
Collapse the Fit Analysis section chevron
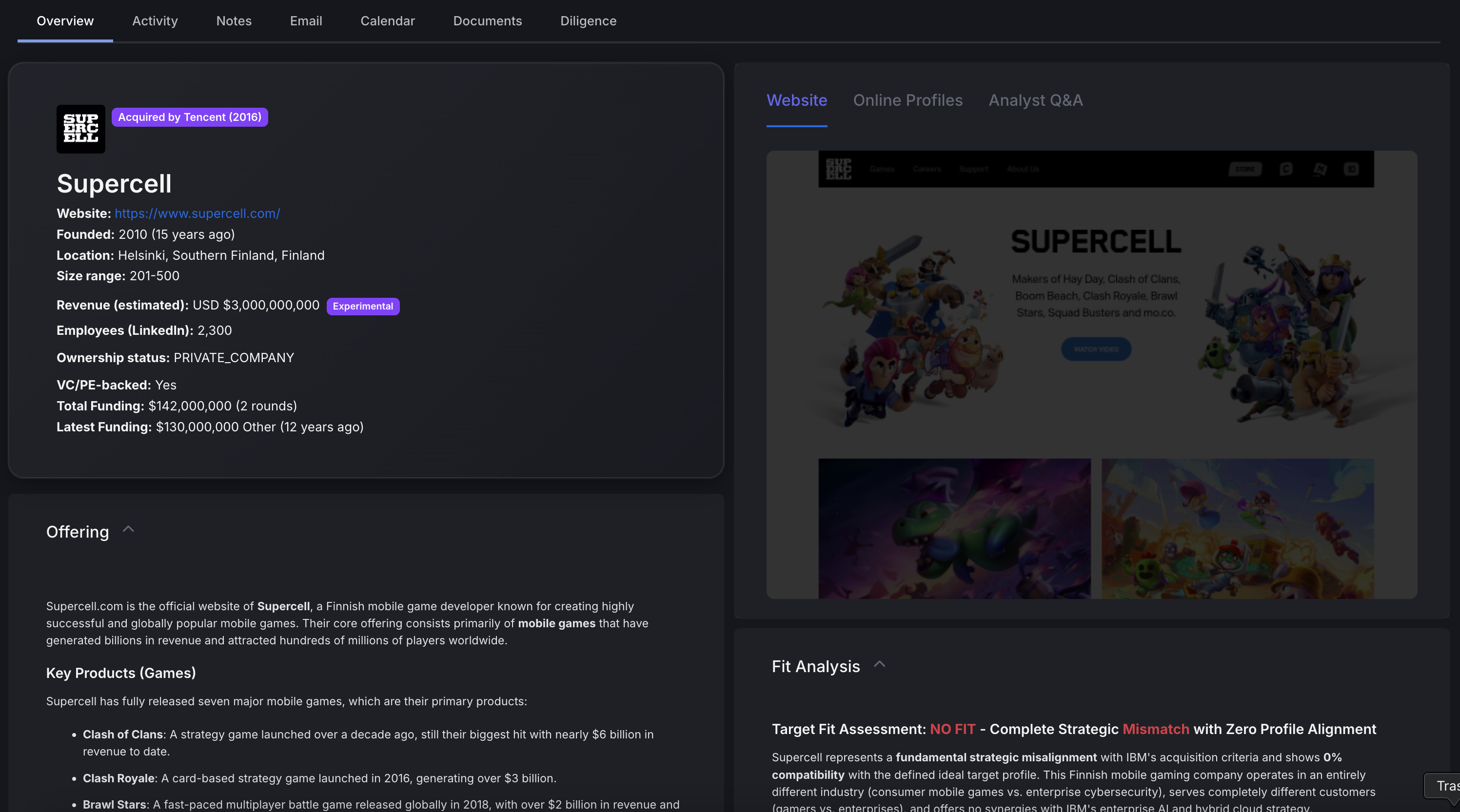point(880,664)
